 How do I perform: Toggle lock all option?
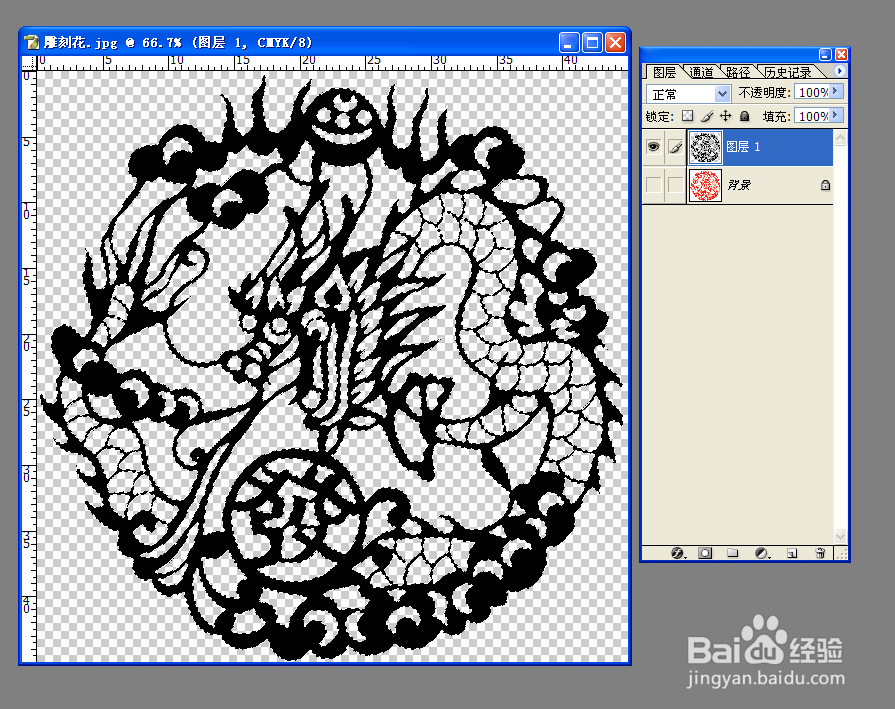744,116
